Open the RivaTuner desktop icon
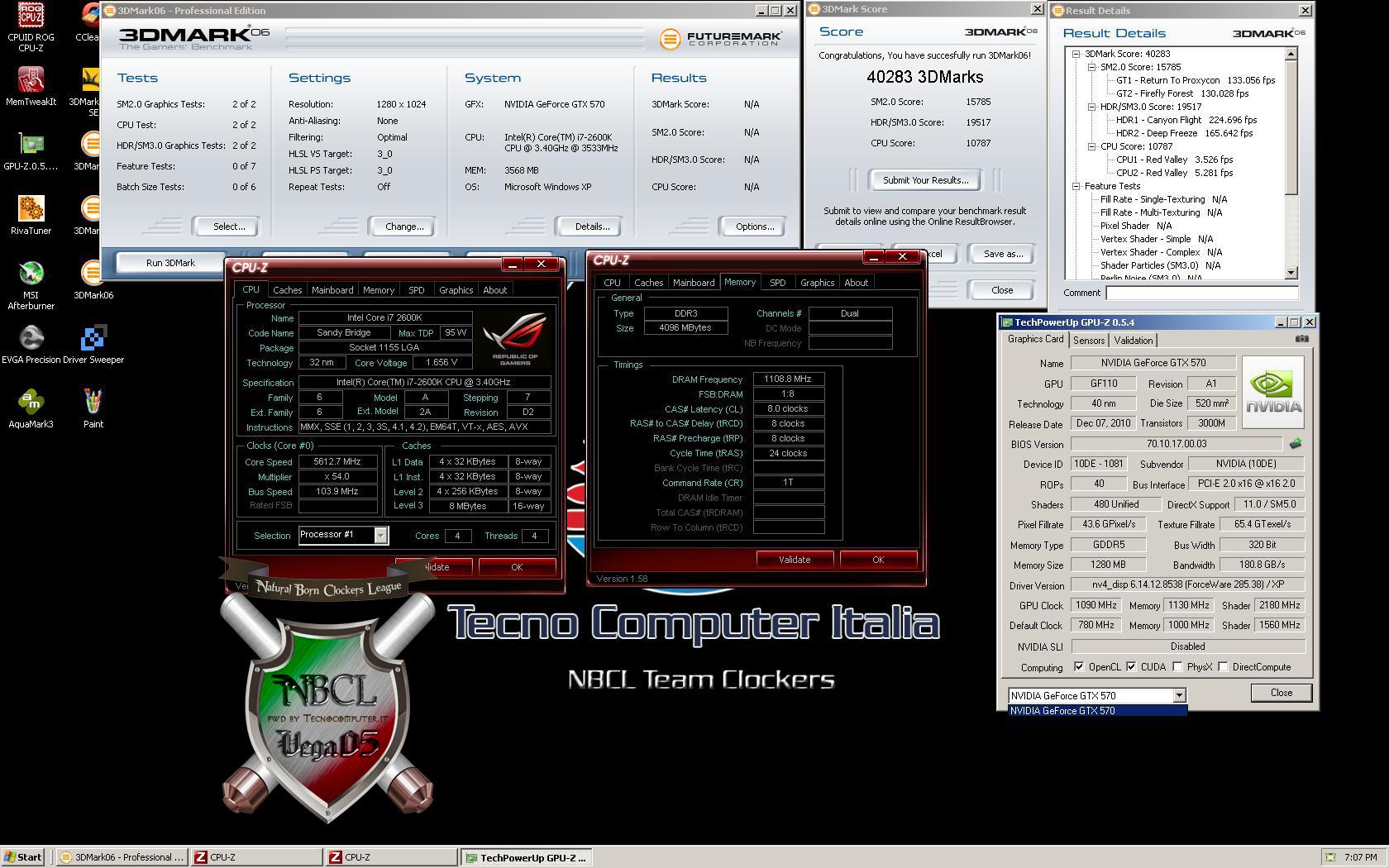The image size is (1389, 868). 31,216
